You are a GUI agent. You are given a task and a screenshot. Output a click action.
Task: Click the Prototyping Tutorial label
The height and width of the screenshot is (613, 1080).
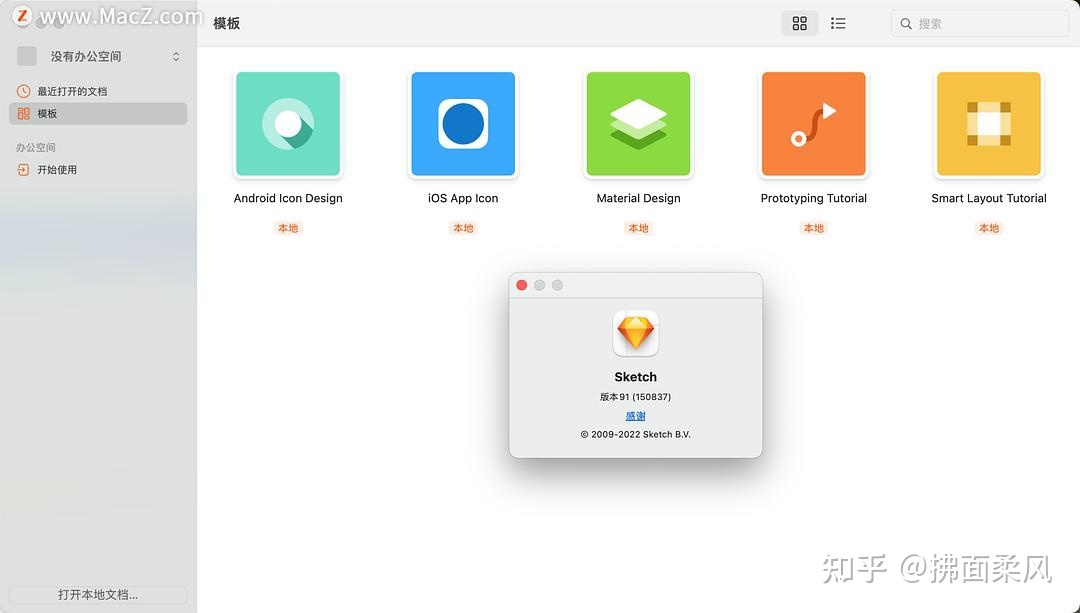click(x=813, y=198)
